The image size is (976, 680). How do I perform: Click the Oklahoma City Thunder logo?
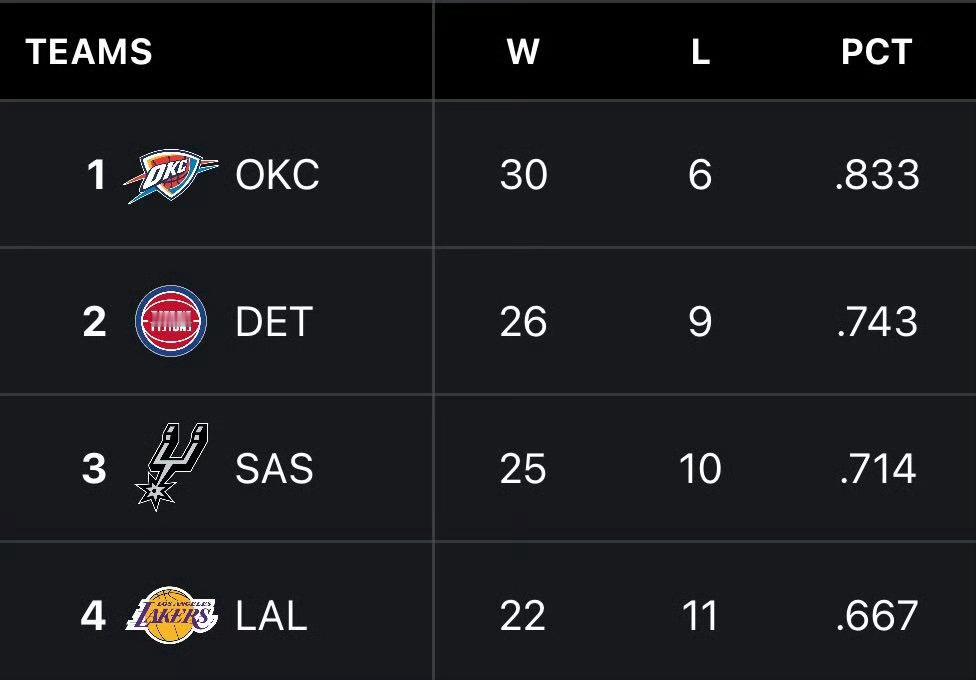click(x=171, y=175)
